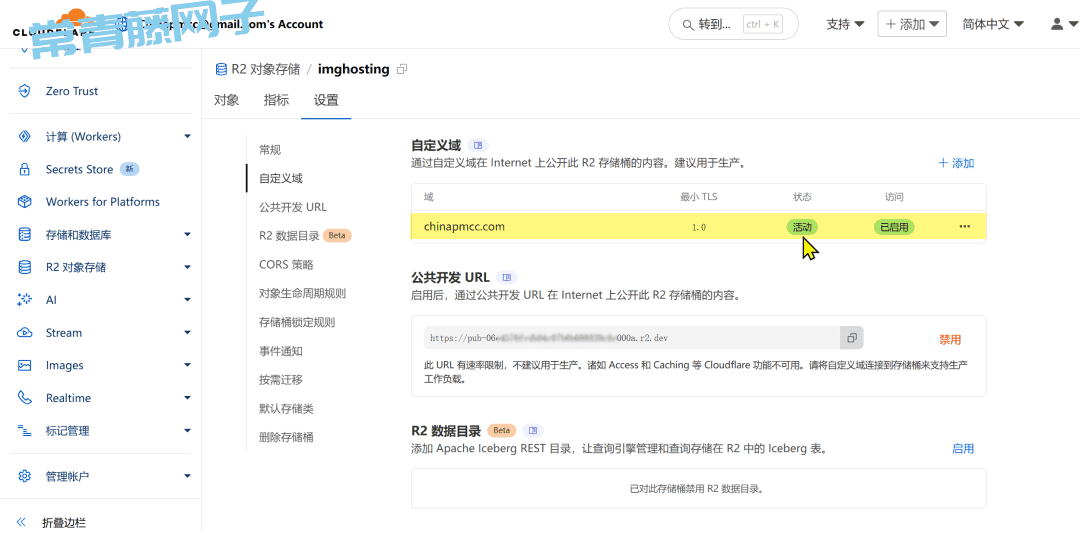Click the Images picture icon
Image resolution: width=1080 pixels, height=533 pixels.
coord(25,365)
